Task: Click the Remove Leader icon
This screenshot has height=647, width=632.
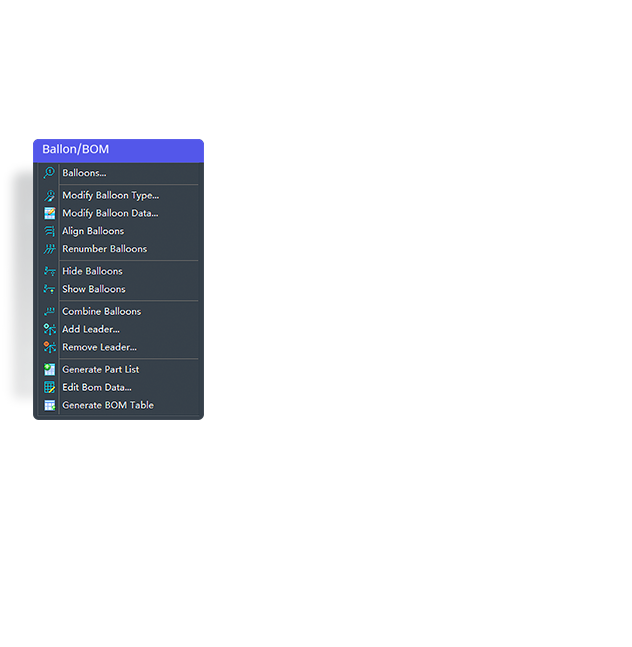Action: pos(49,347)
